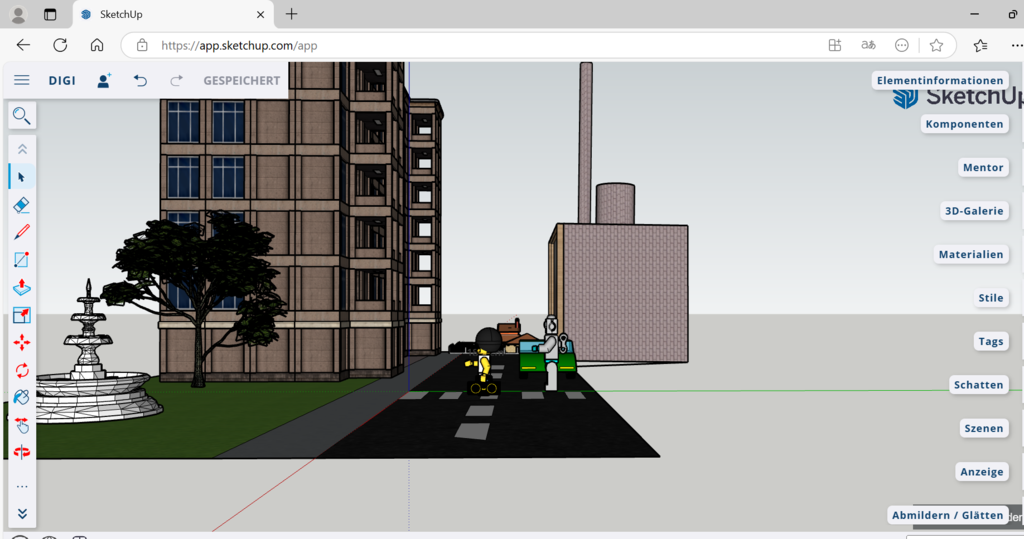1024x539 pixels.
Task: Open the hamburger main menu
Action: coord(21,81)
